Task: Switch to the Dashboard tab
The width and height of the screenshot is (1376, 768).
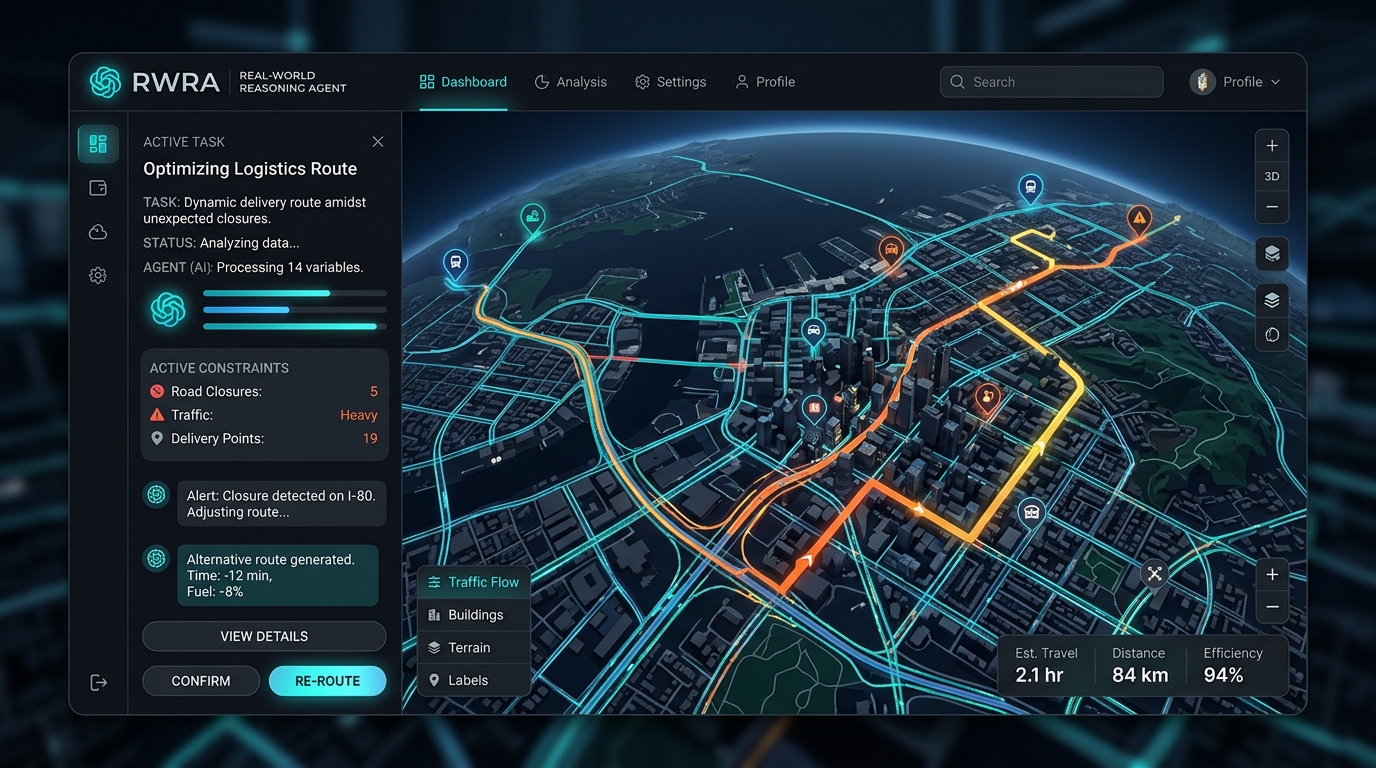Action: coord(463,82)
